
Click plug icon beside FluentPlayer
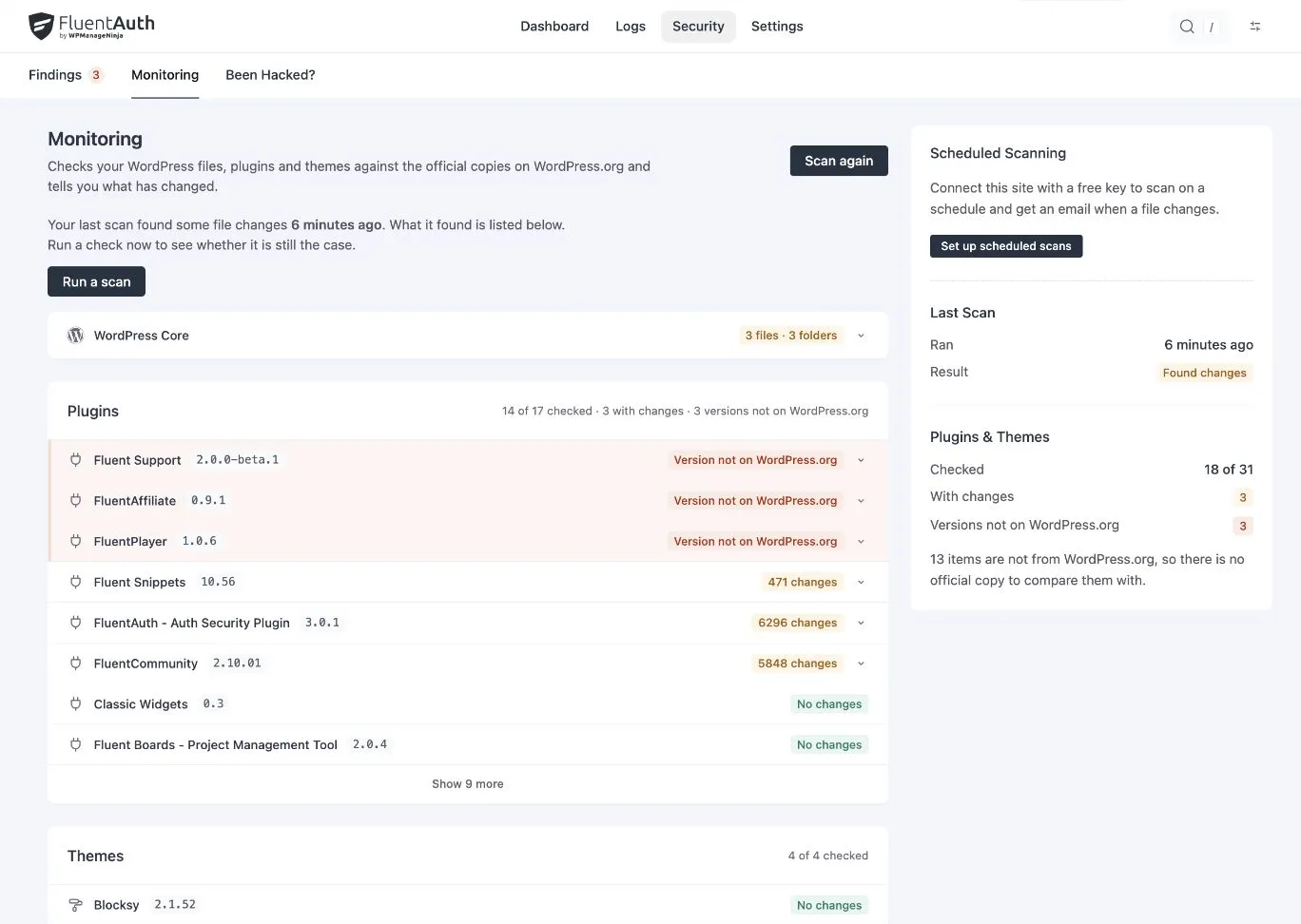click(x=75, y=542)
